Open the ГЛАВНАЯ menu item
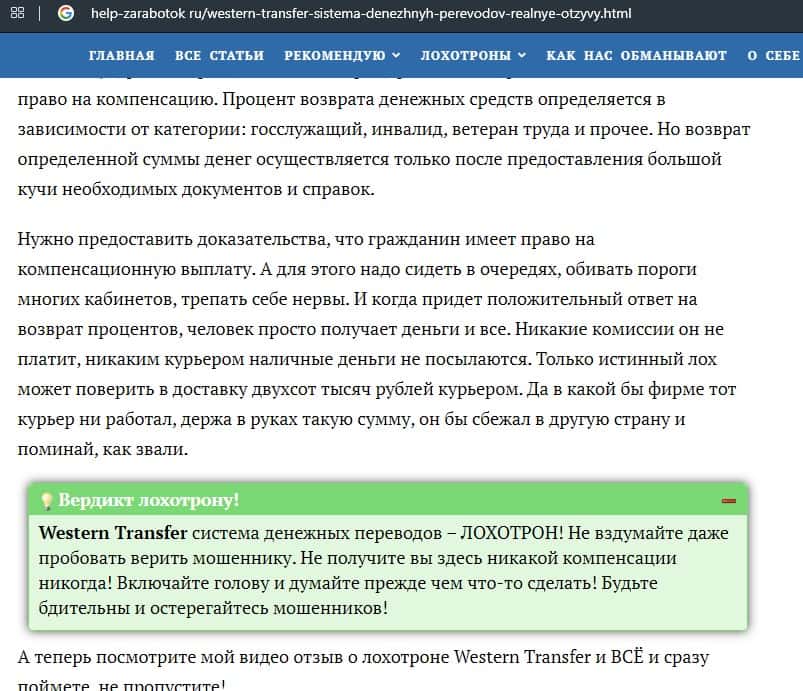This screenshot has width=803, height=691. [x=121, y=55]
